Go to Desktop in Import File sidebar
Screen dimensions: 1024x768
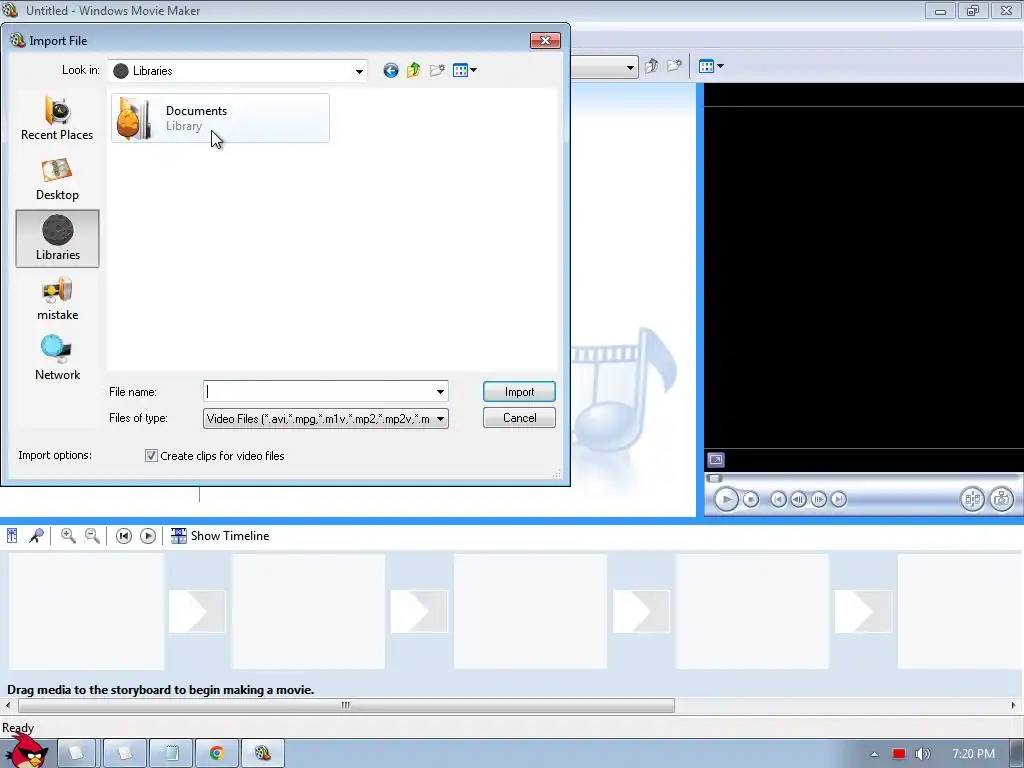coord(57,179)
